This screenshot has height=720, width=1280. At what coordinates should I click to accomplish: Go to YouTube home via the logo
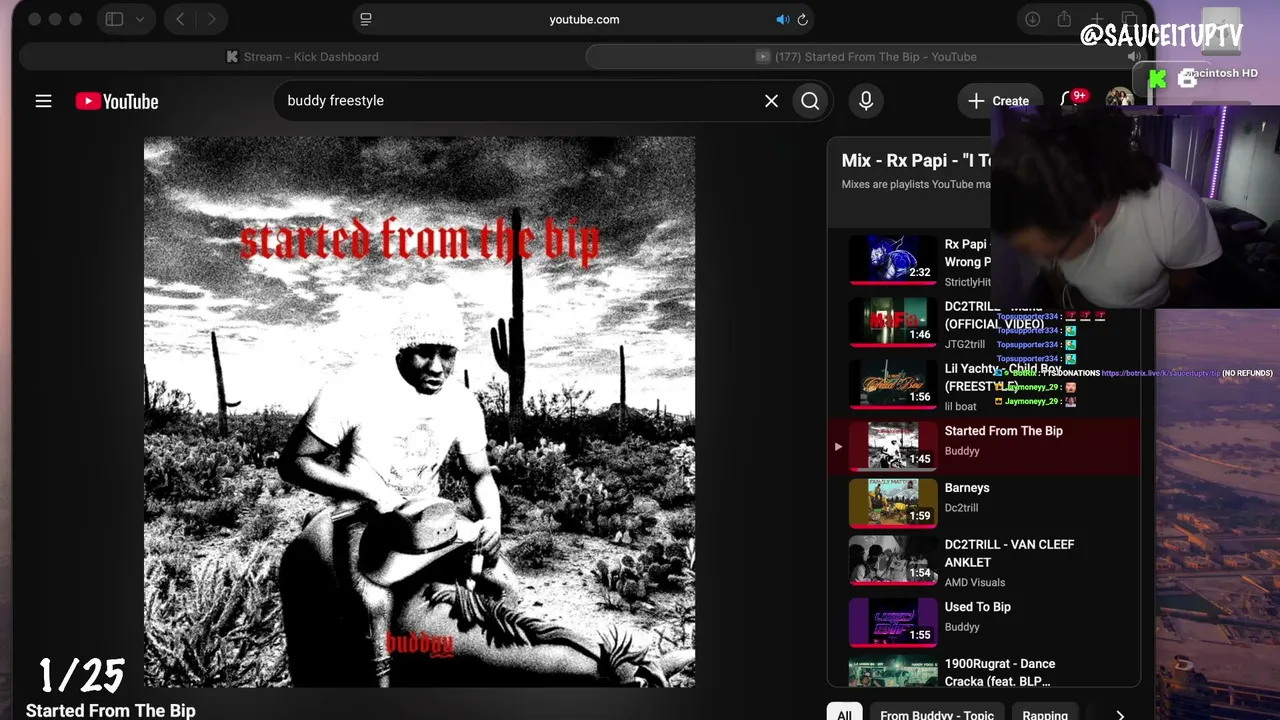point(117,101)
